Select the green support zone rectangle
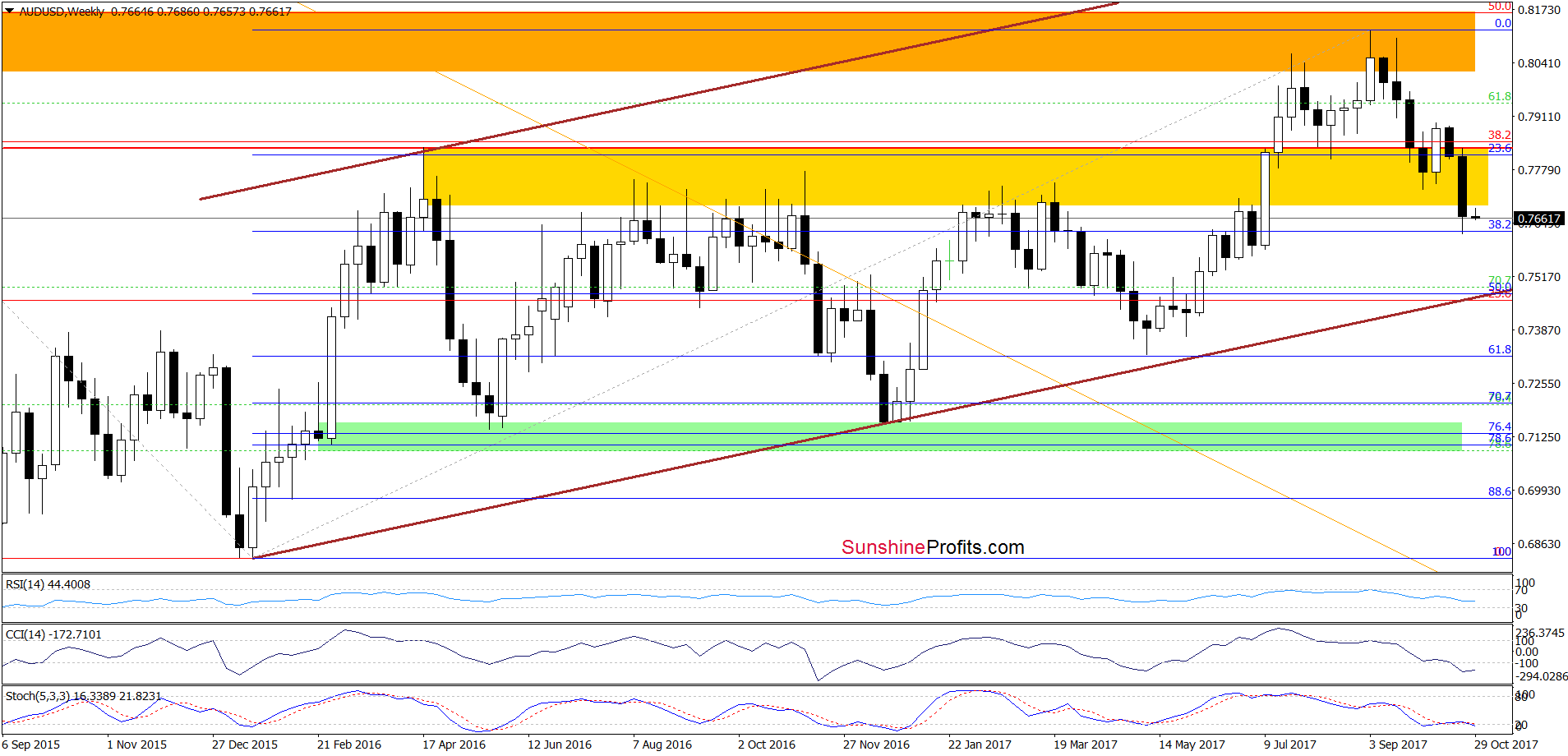The image size is (1568, 756). (890, 436)
